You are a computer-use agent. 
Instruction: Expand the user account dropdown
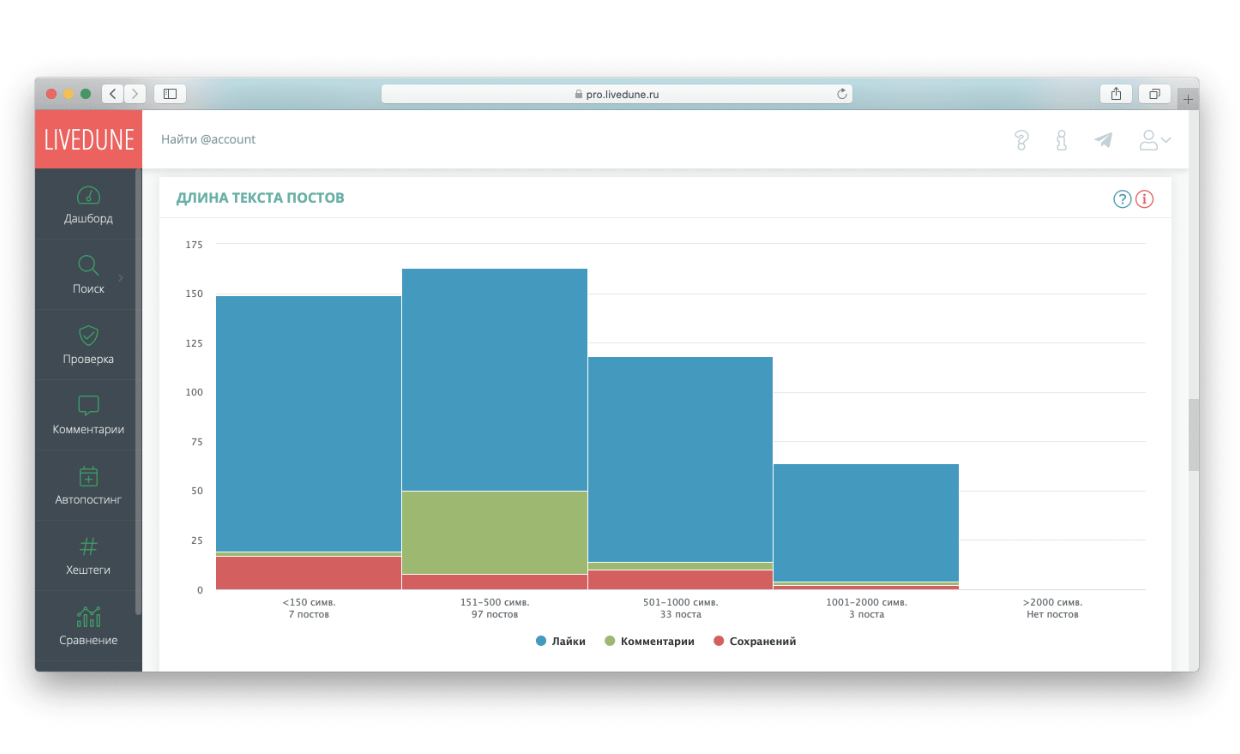point(1155,140)
